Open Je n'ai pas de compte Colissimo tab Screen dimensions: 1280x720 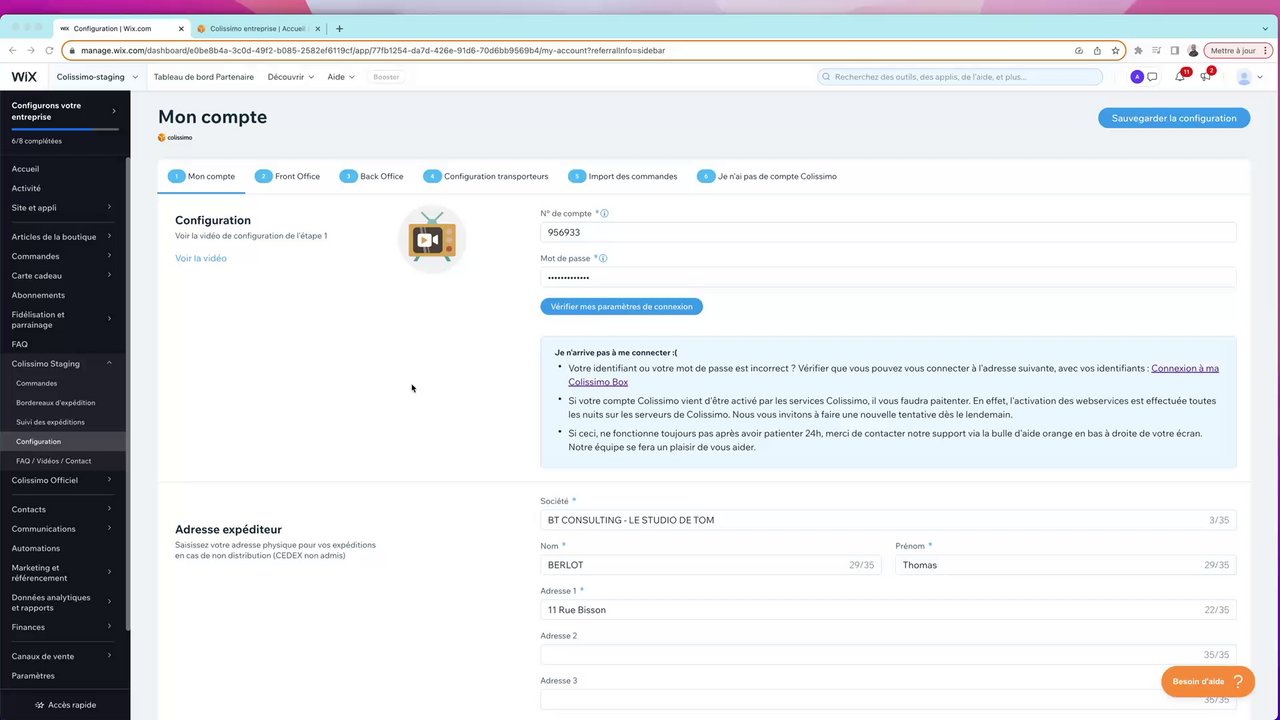click(767, 176)
